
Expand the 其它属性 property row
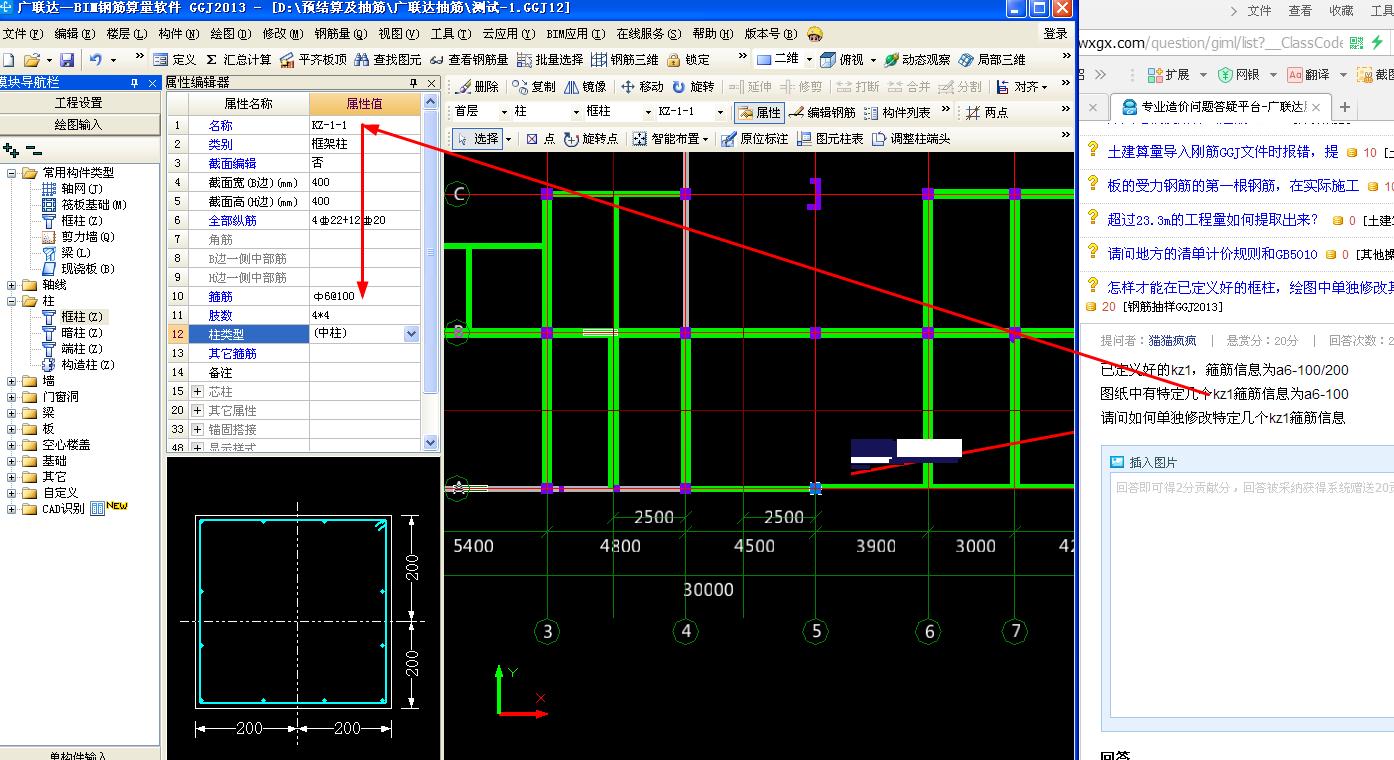tap(197, 410)
